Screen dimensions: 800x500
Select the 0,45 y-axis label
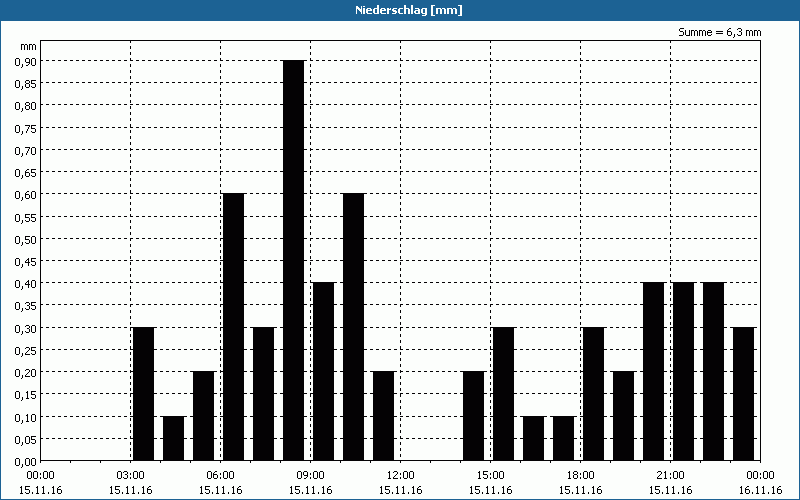[26, 261]
